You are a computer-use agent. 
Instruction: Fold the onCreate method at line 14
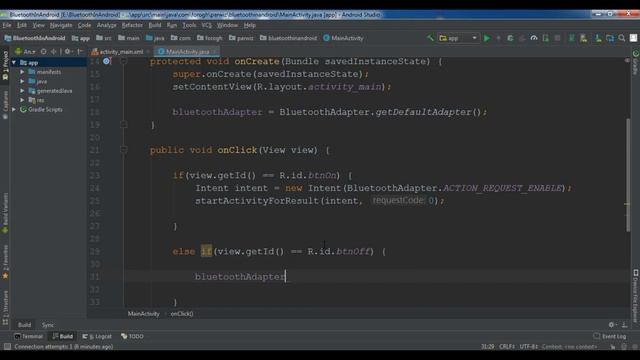[x=124, y=61]
